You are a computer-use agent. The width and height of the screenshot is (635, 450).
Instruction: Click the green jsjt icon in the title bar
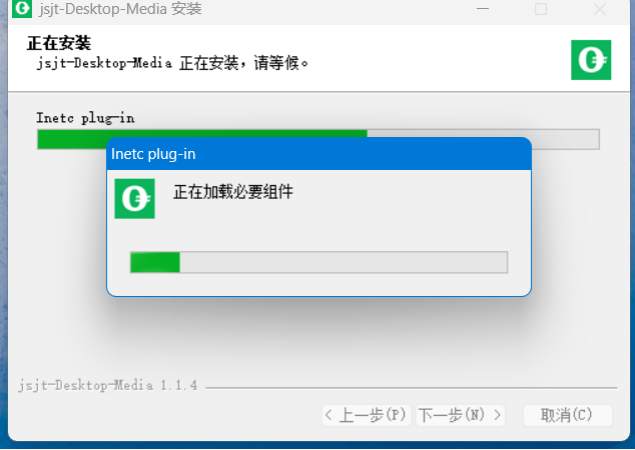coord(22,9)
